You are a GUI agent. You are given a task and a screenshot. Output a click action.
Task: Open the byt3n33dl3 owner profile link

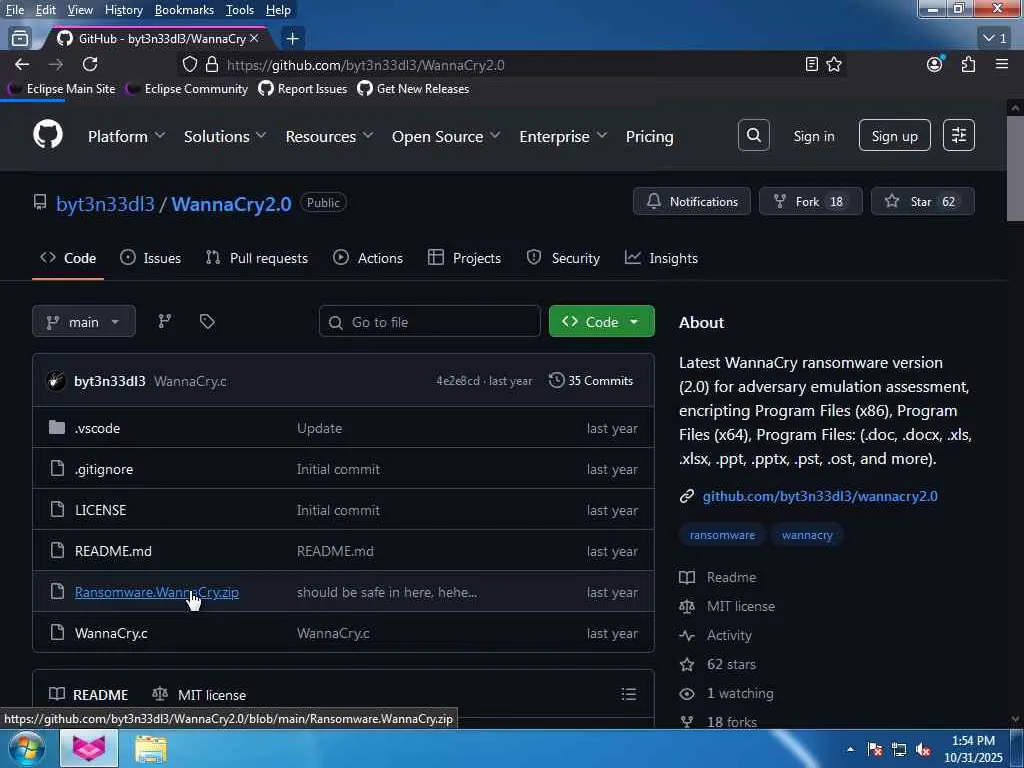click(105, 204)
